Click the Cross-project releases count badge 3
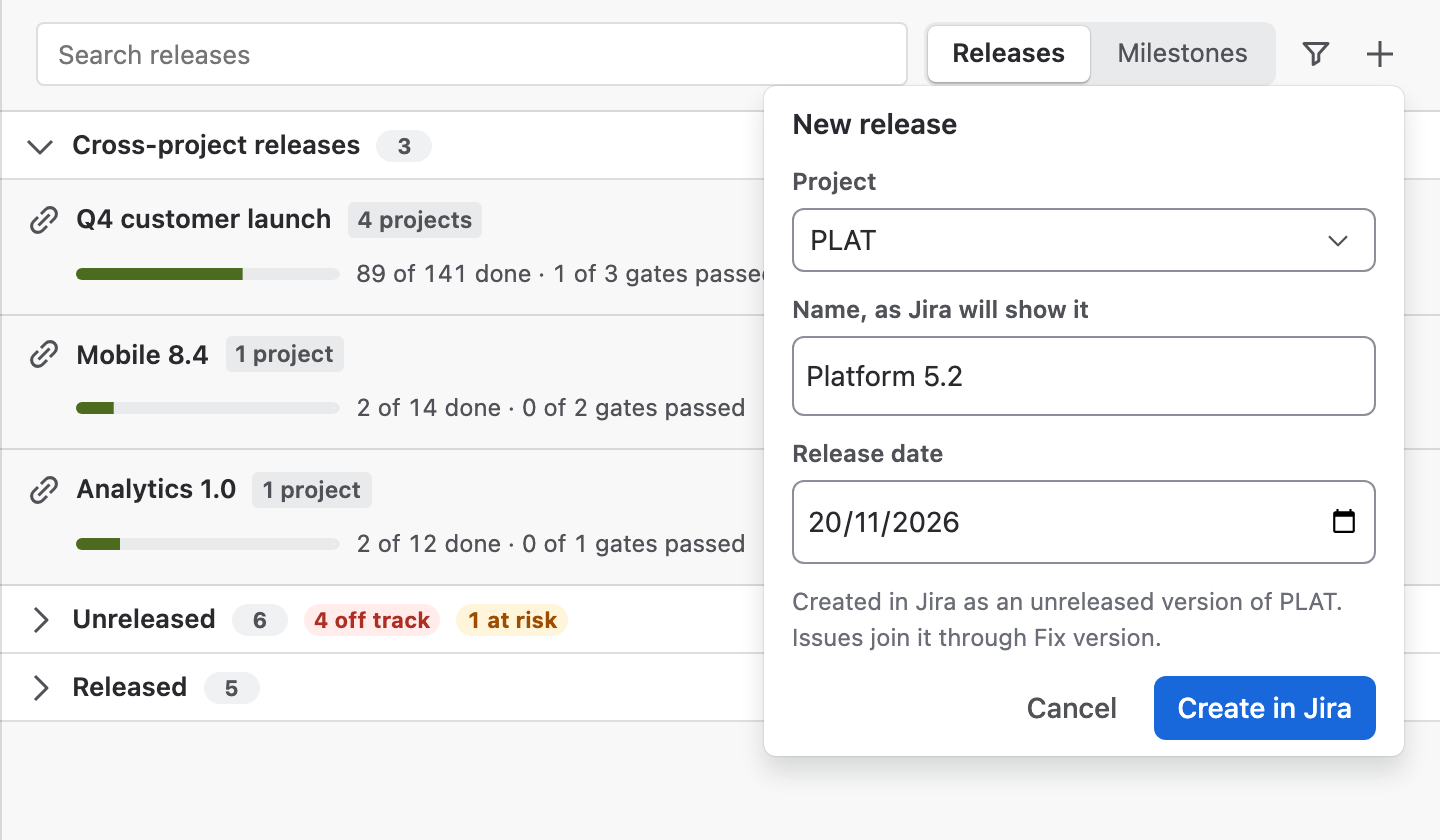1440x840 pixels. (x=404, y=146)
